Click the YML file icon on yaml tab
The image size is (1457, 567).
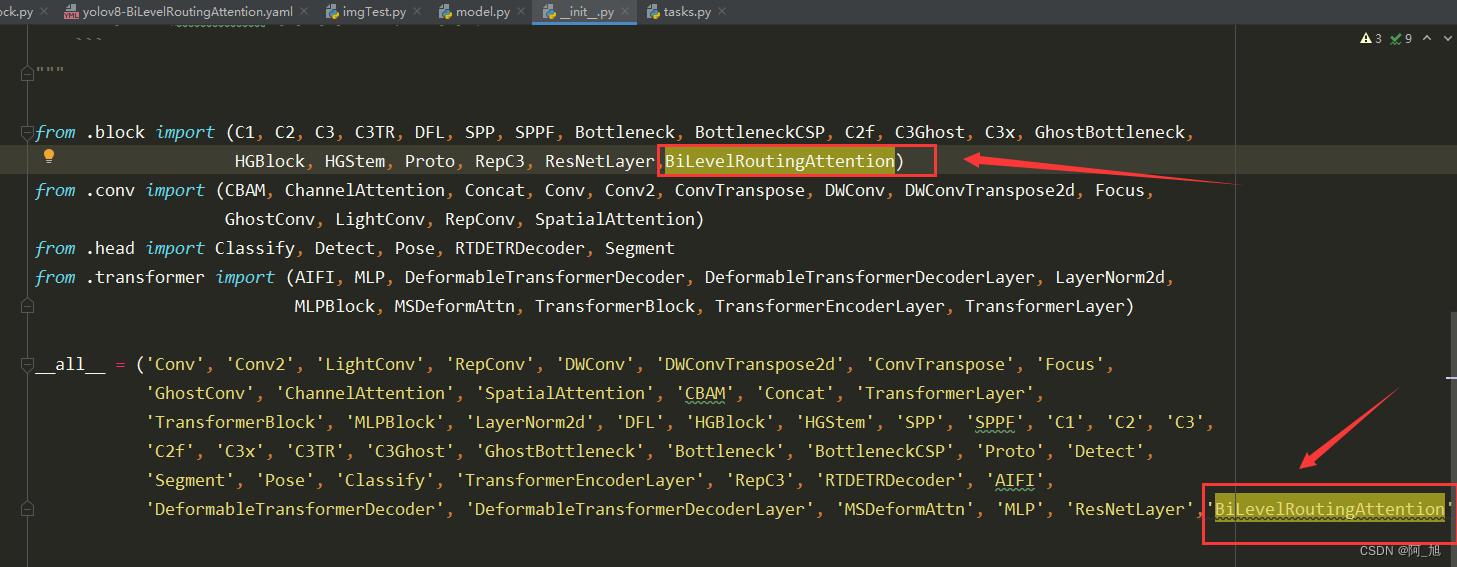tap(72, 12)
